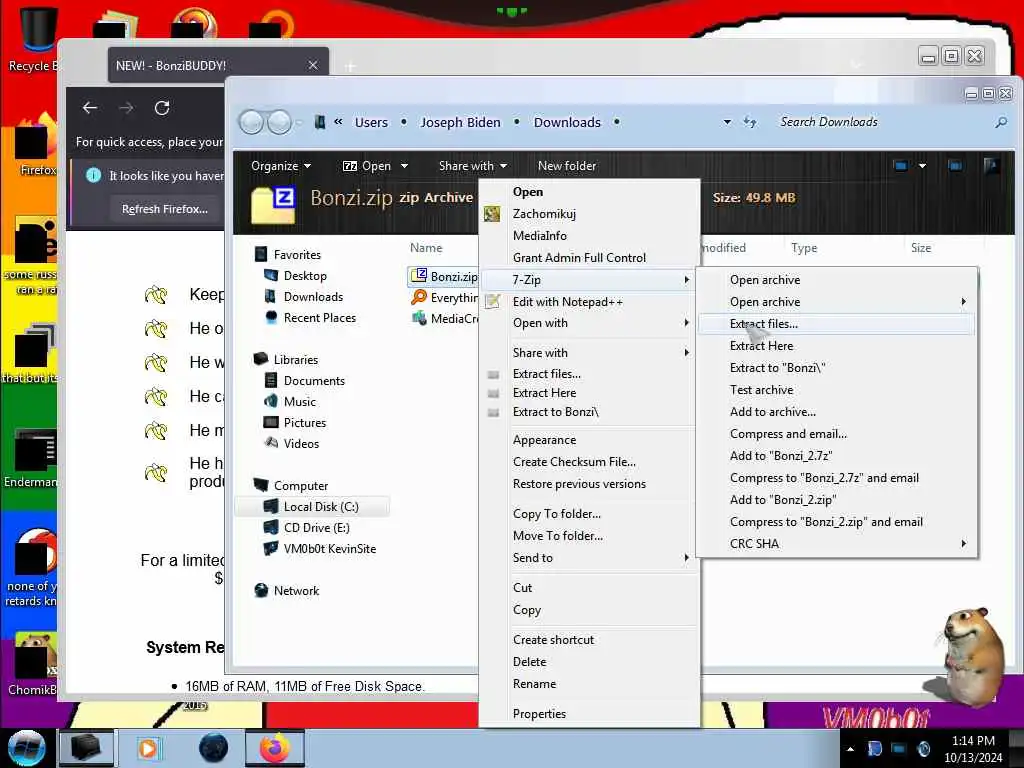
Task: Select Extract to "Bonzi\" in submenu
Action: tap(837, 368)
